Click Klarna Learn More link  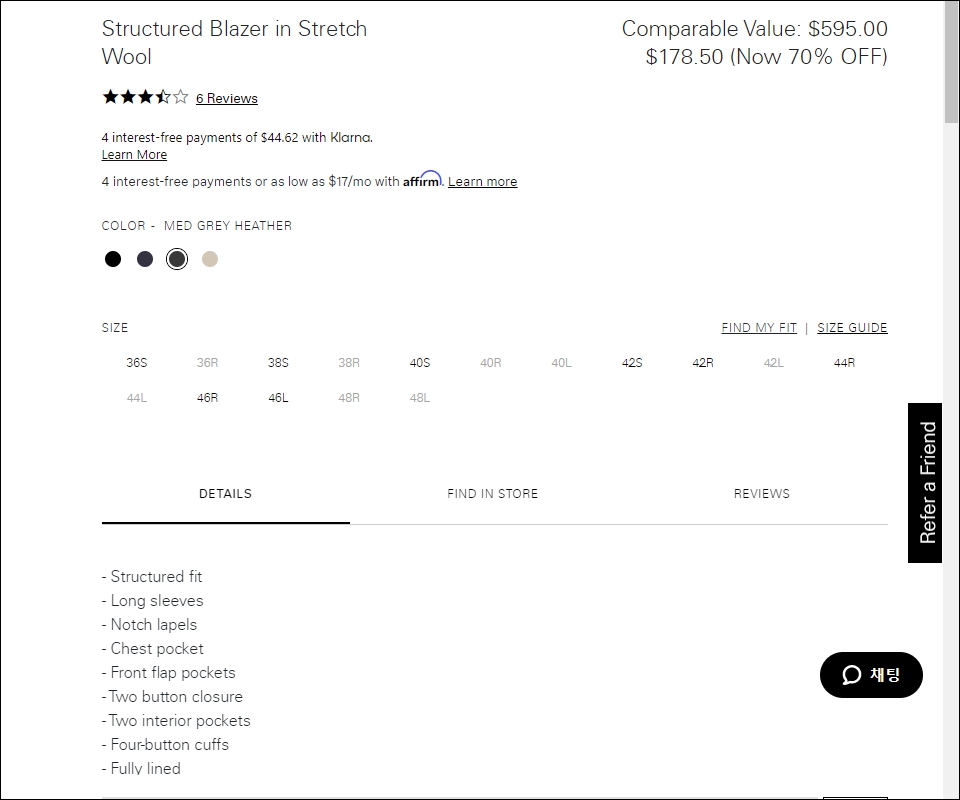pos(134,155)
